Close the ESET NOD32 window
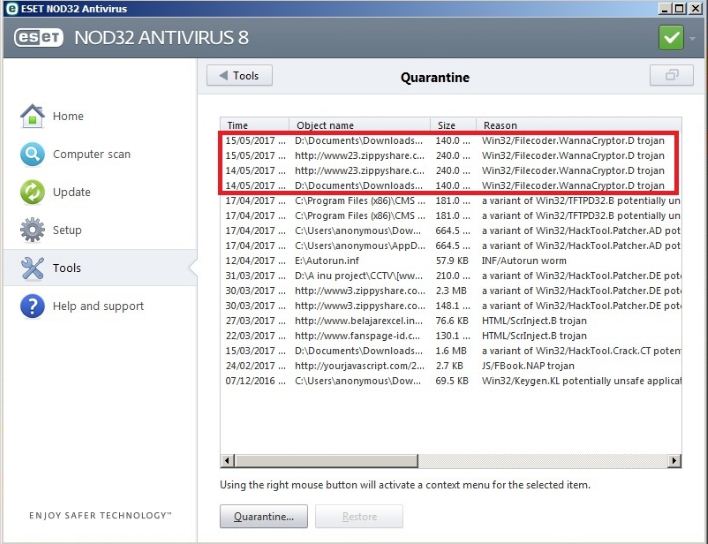Screen dimensions: 708x544 pos(696,8)
